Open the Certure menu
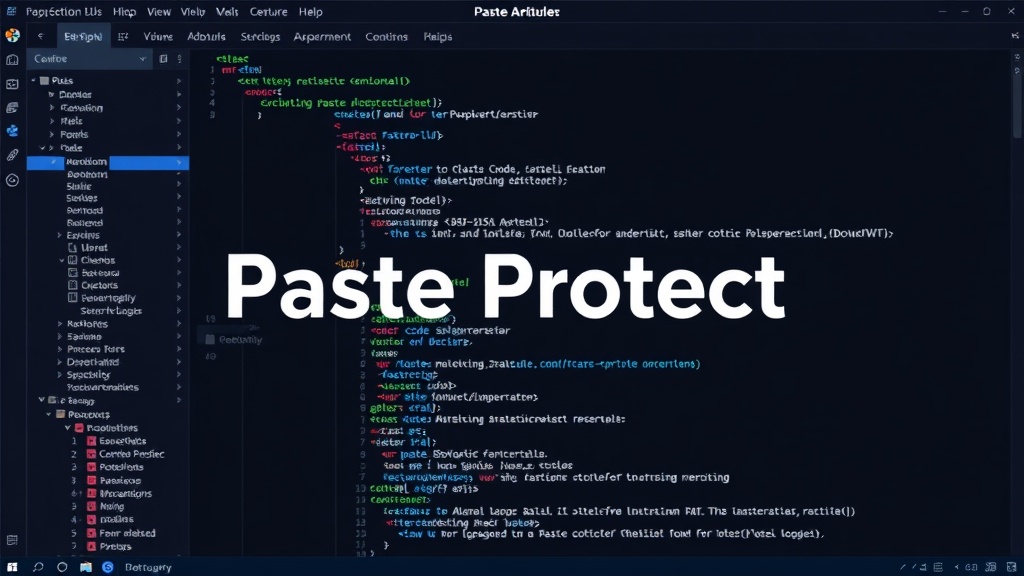Viewport: 1024px width, 576px height. (268, 12)
